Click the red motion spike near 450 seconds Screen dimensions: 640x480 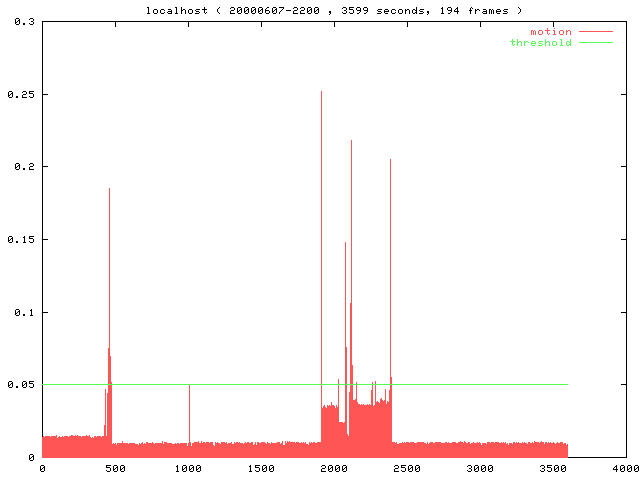coord(109,250)
